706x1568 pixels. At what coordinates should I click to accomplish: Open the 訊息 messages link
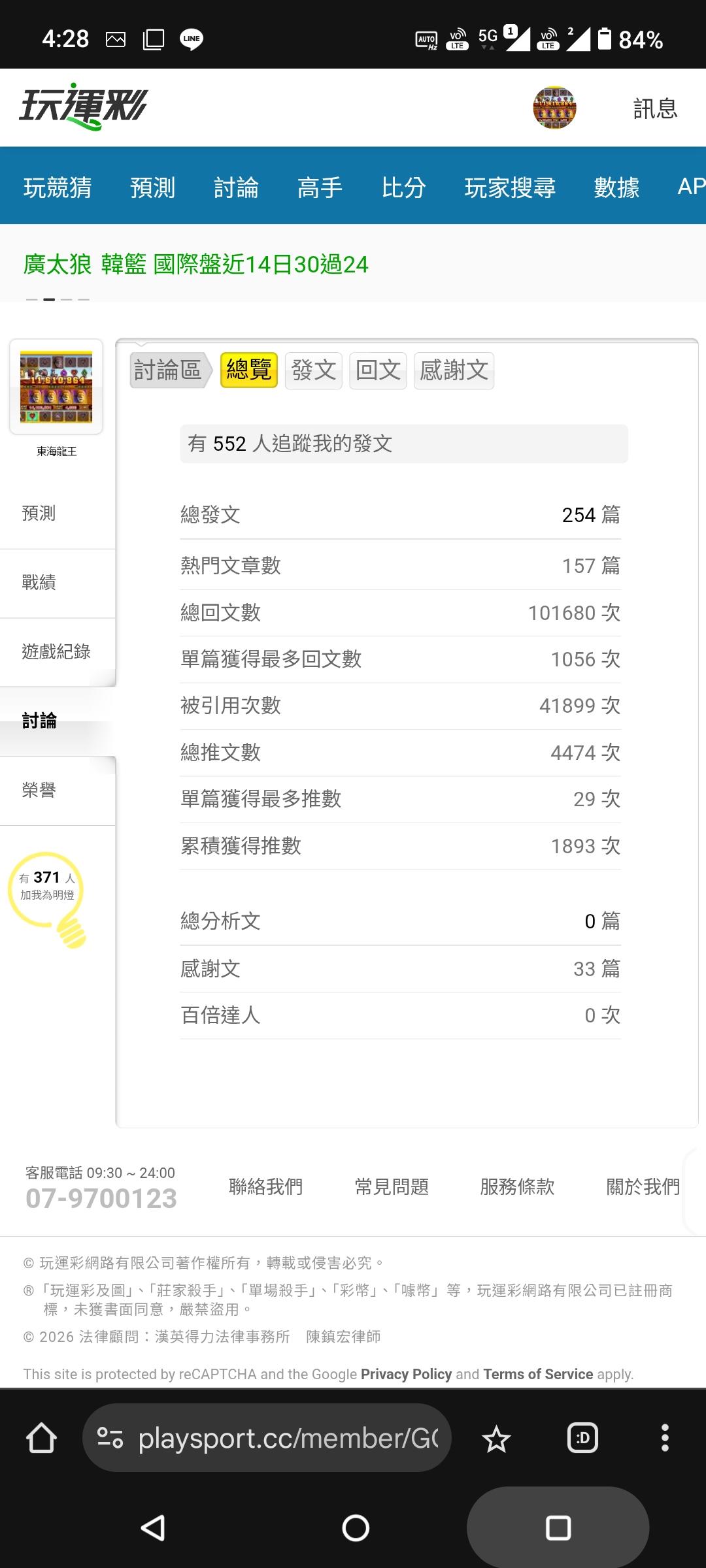pos(655,108)
